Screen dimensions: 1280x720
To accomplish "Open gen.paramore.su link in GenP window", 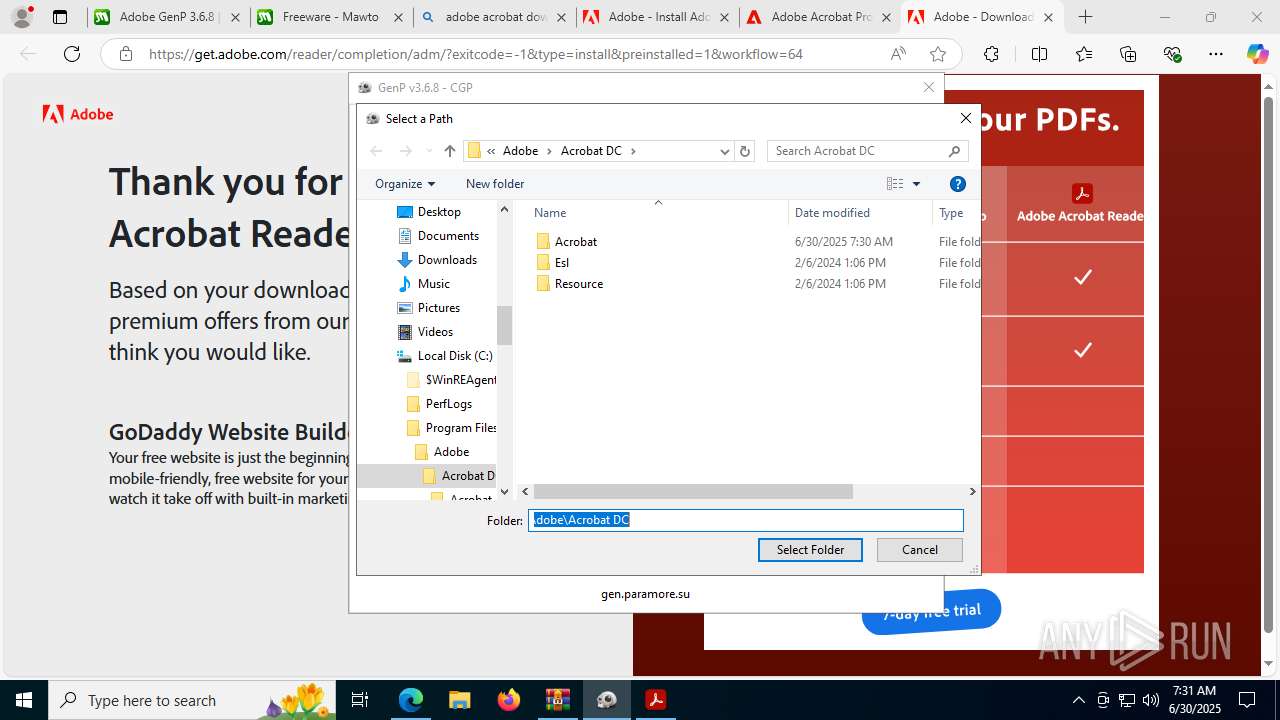I will (x=645, y=594).
